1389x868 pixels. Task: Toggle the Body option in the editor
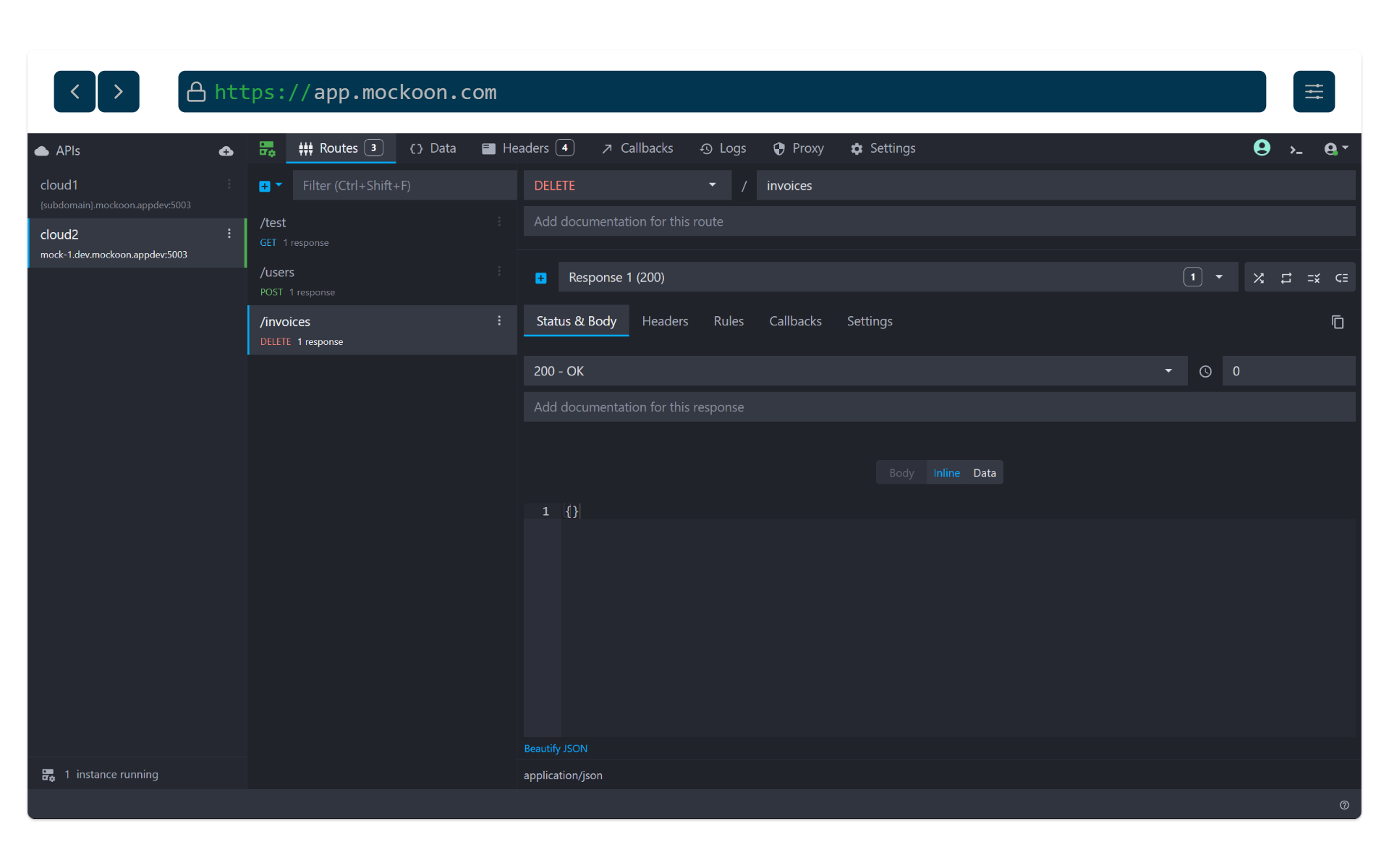click(901, 472)
